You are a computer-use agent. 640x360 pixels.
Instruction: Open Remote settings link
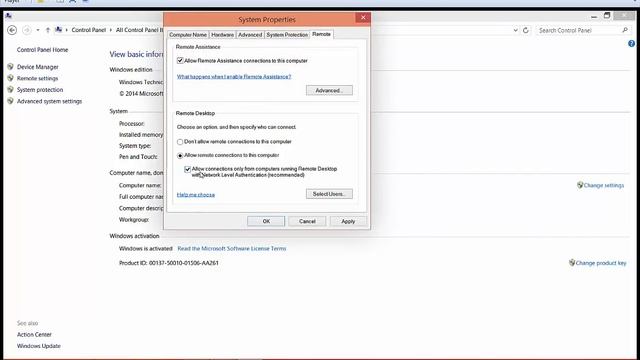[x=38, y=78]
